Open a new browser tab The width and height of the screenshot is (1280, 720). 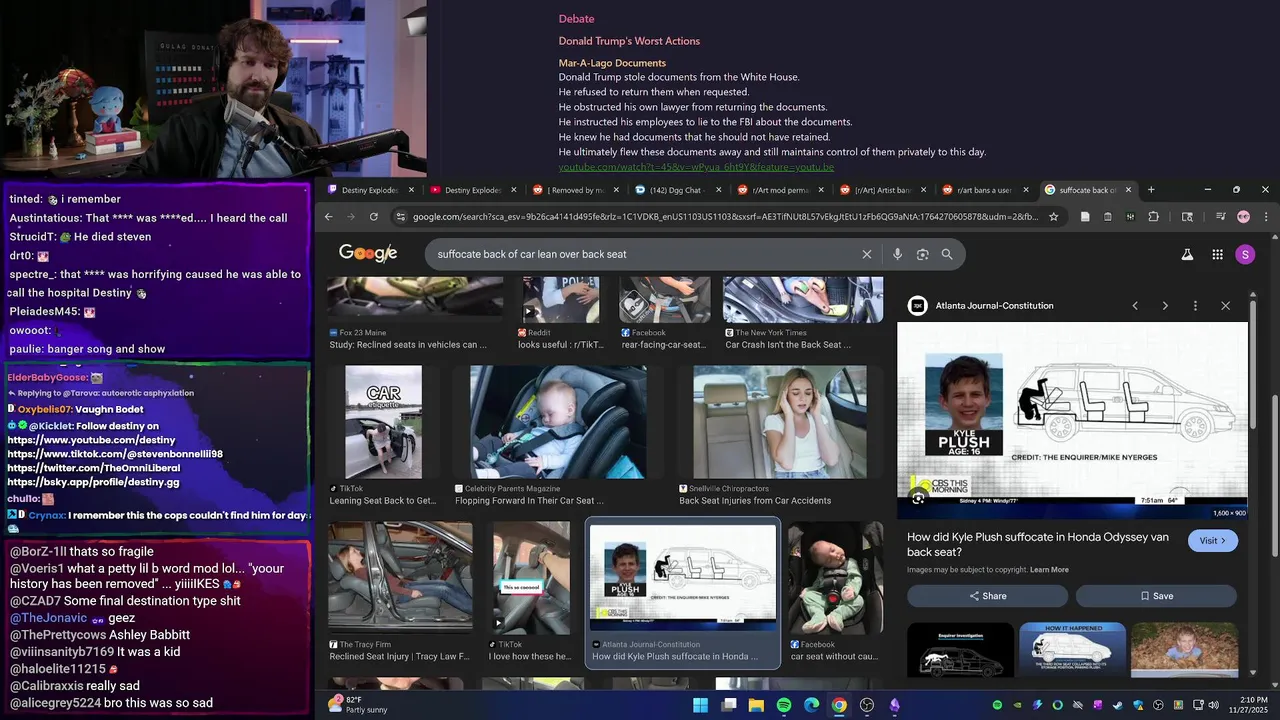tap(1151, 189)
